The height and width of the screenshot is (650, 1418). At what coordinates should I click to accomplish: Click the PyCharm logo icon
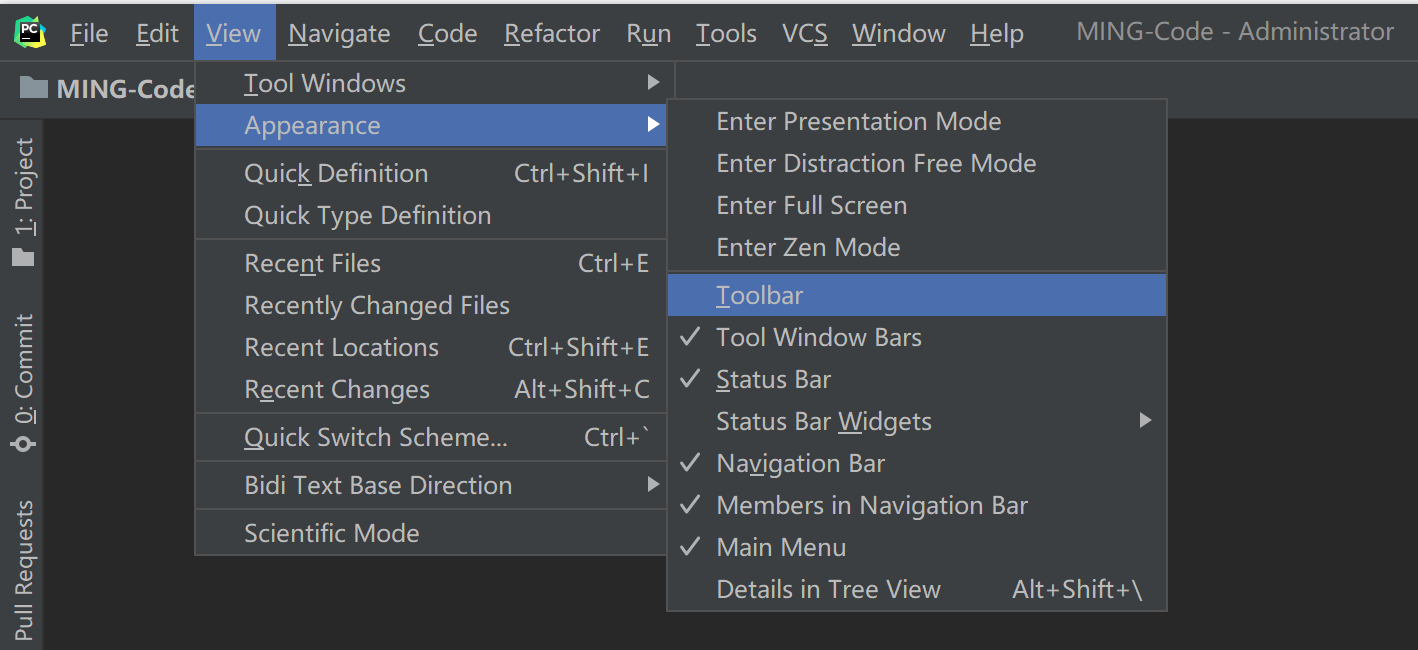pyautogui.click(x=30, y=33)
